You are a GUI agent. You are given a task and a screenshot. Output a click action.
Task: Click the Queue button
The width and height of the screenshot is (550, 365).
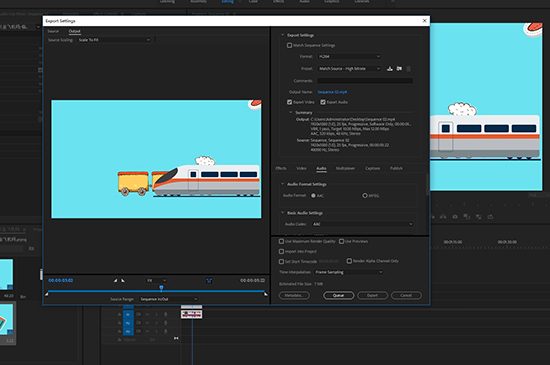pos(338,295)
